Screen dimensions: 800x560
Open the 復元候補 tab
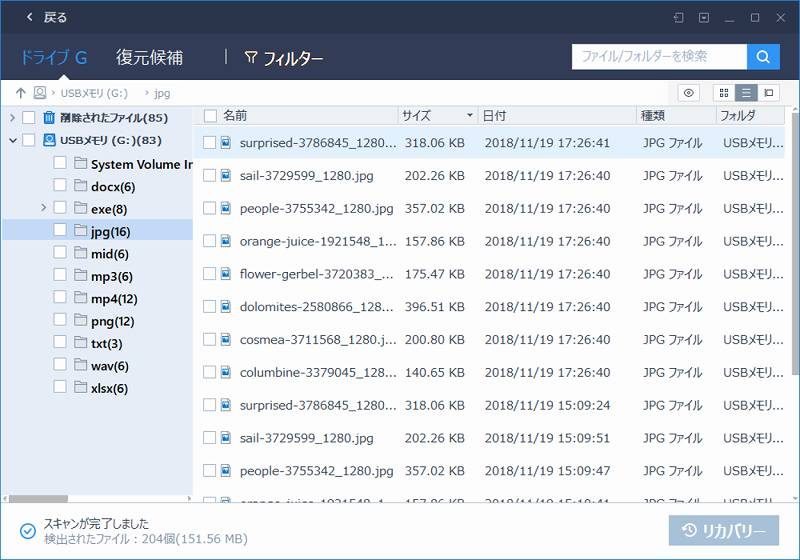[x=149, y=57]
